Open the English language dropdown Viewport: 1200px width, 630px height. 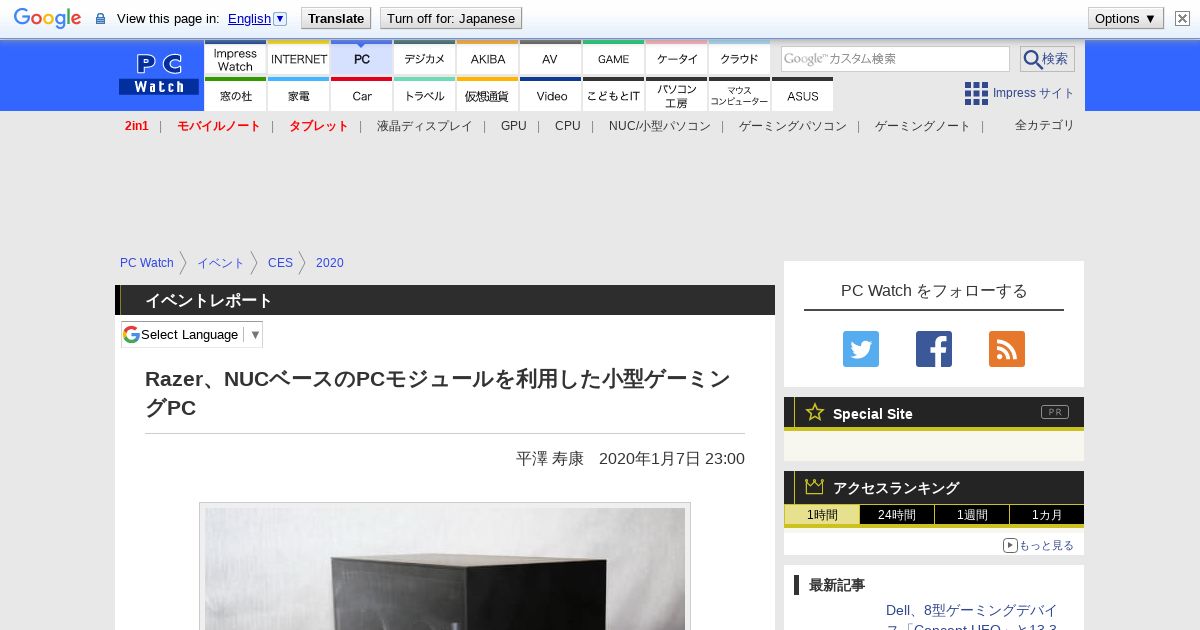point(257,18)
